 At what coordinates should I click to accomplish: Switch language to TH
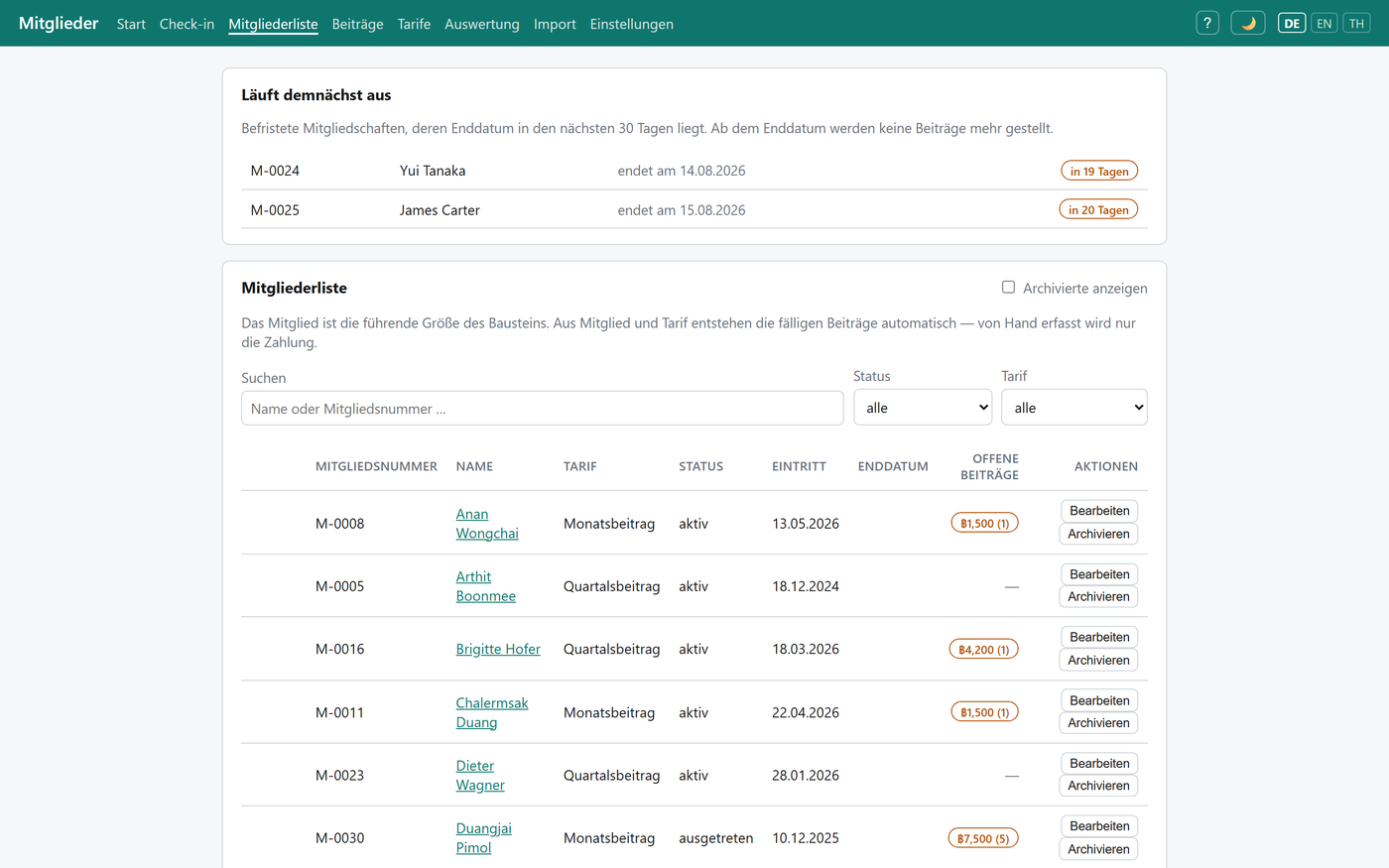tap(1356, 24)
